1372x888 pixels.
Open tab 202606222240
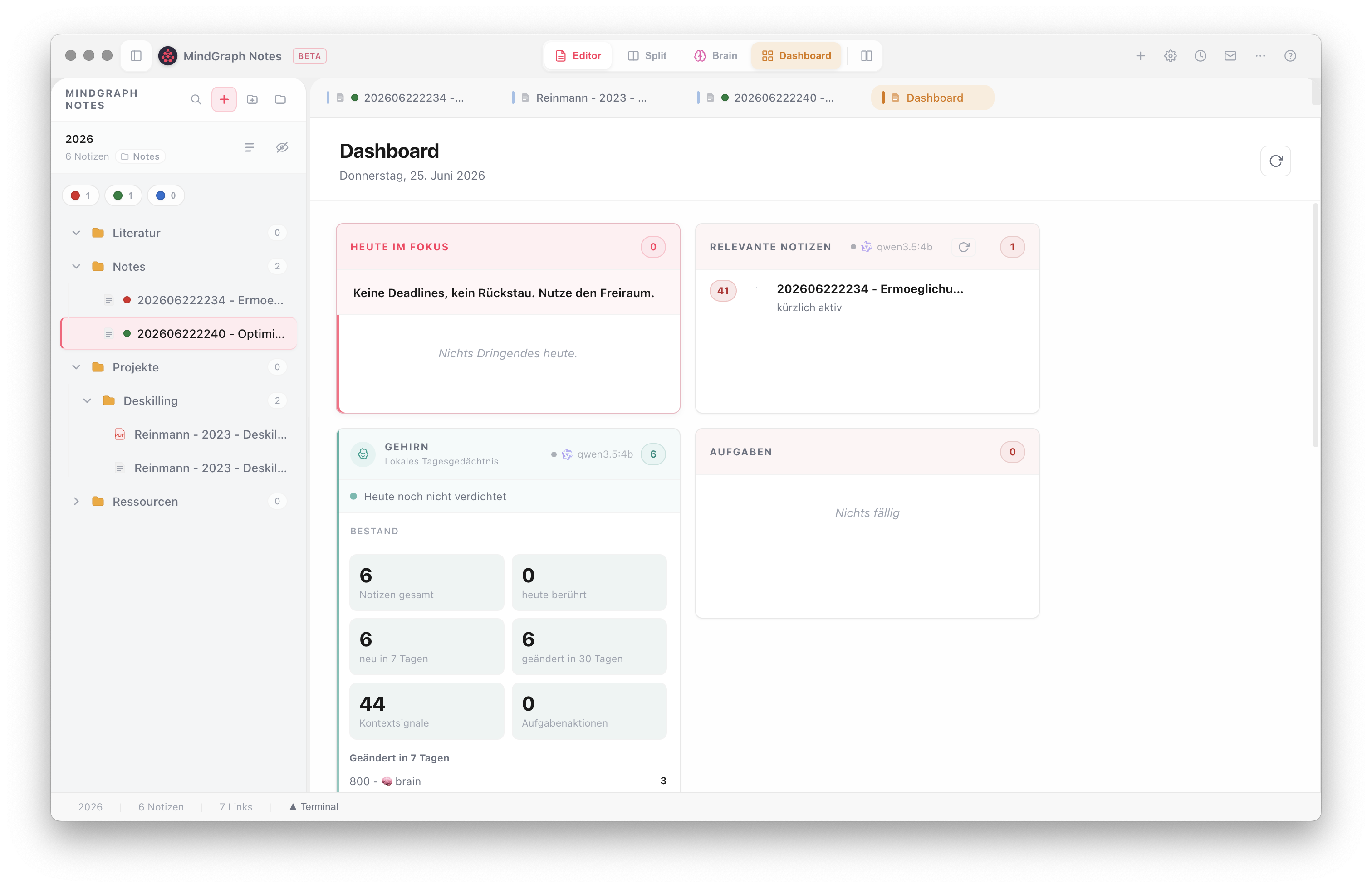772,98
